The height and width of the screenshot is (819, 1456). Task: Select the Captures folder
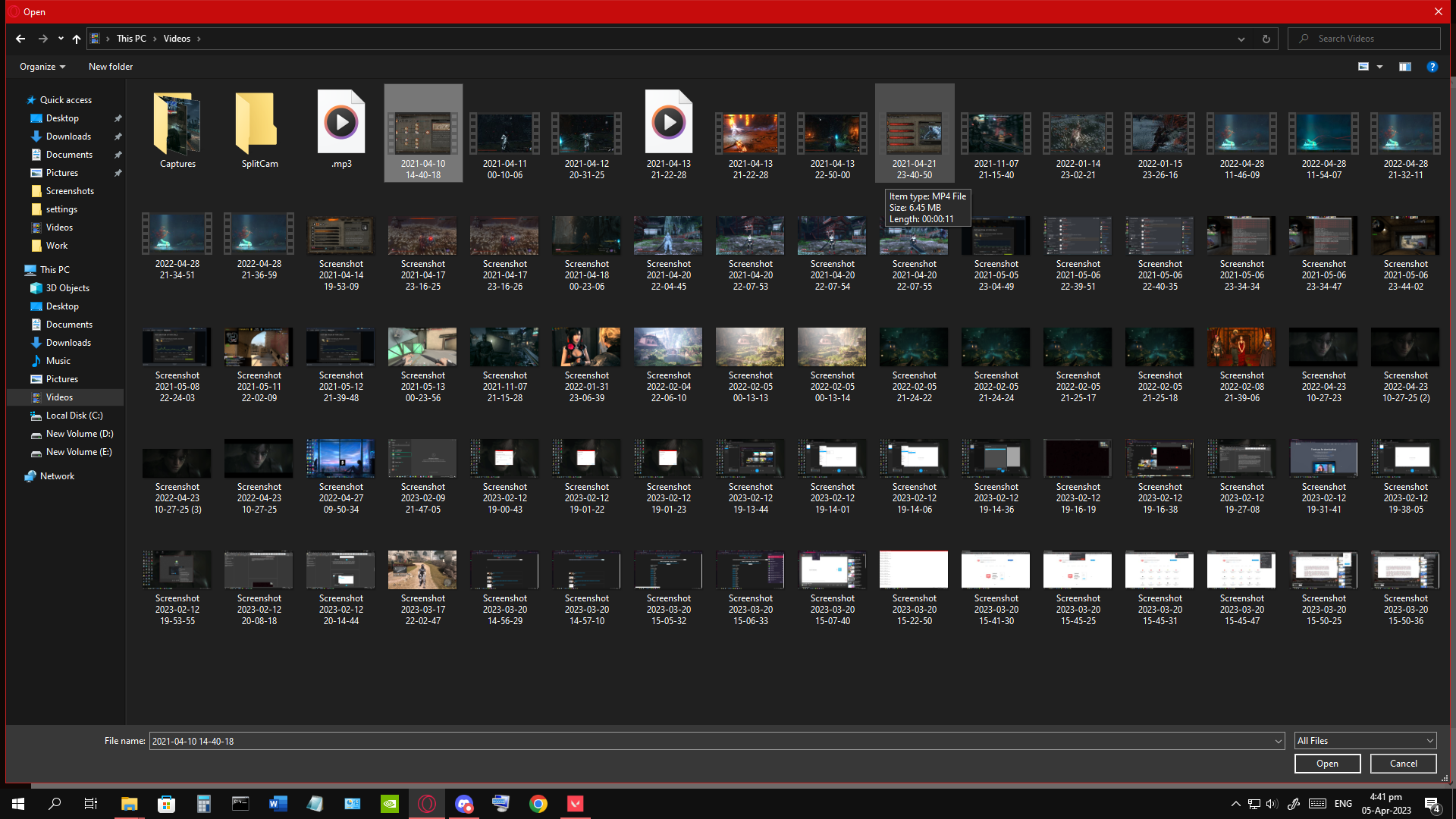[x=177, y=130]
